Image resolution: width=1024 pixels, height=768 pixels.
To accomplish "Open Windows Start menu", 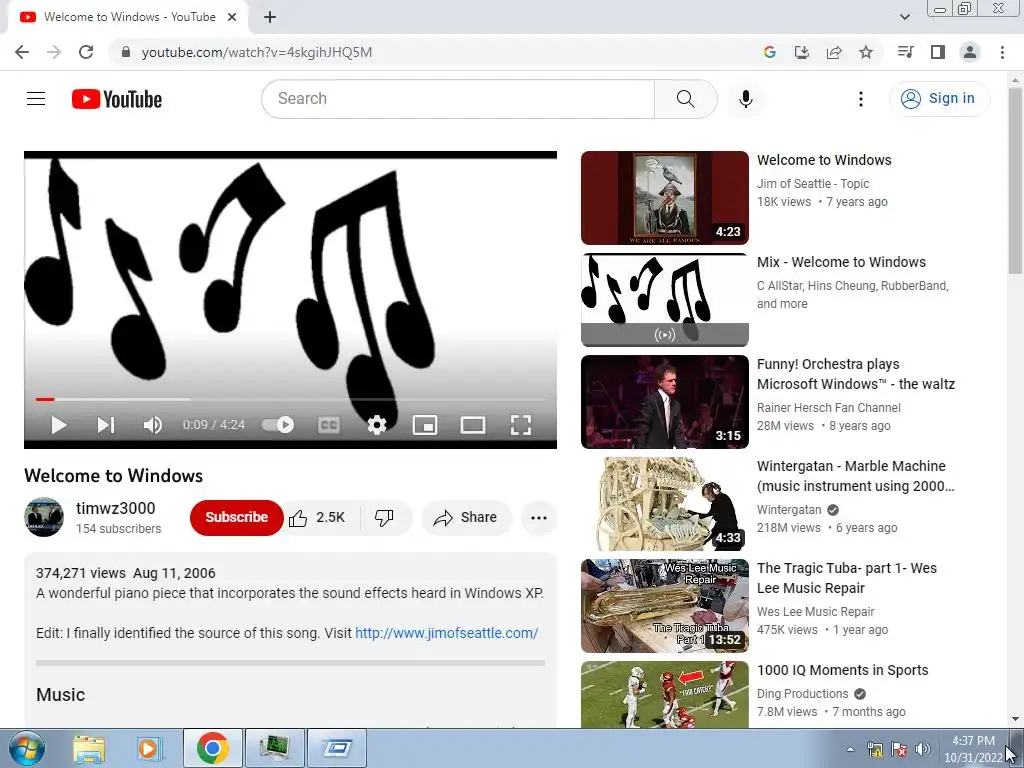I will [26, 748].
